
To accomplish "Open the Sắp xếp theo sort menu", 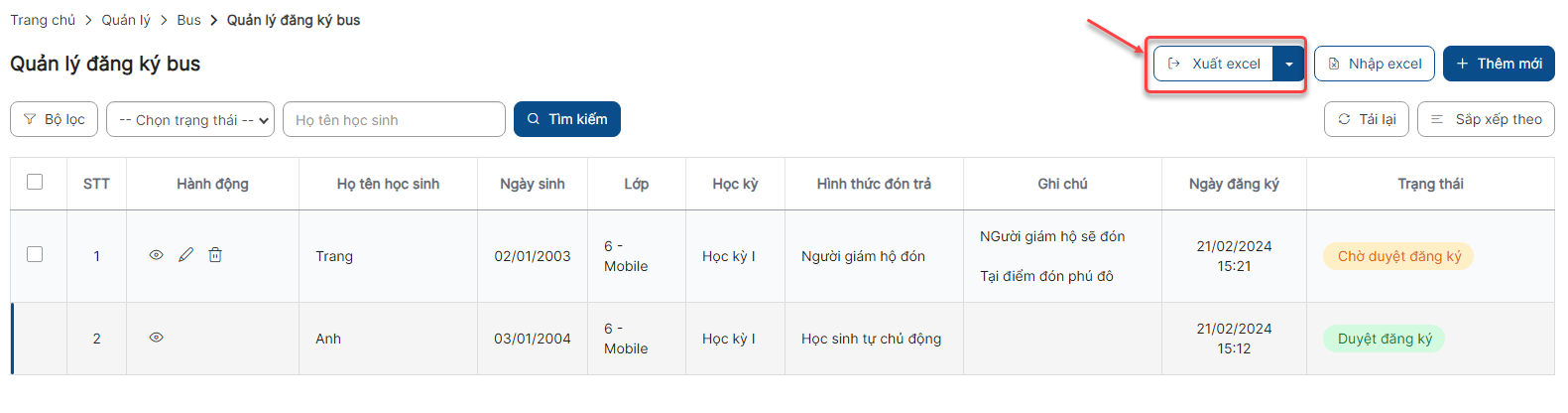I will pyautogui.click(x=1486, y=119).
